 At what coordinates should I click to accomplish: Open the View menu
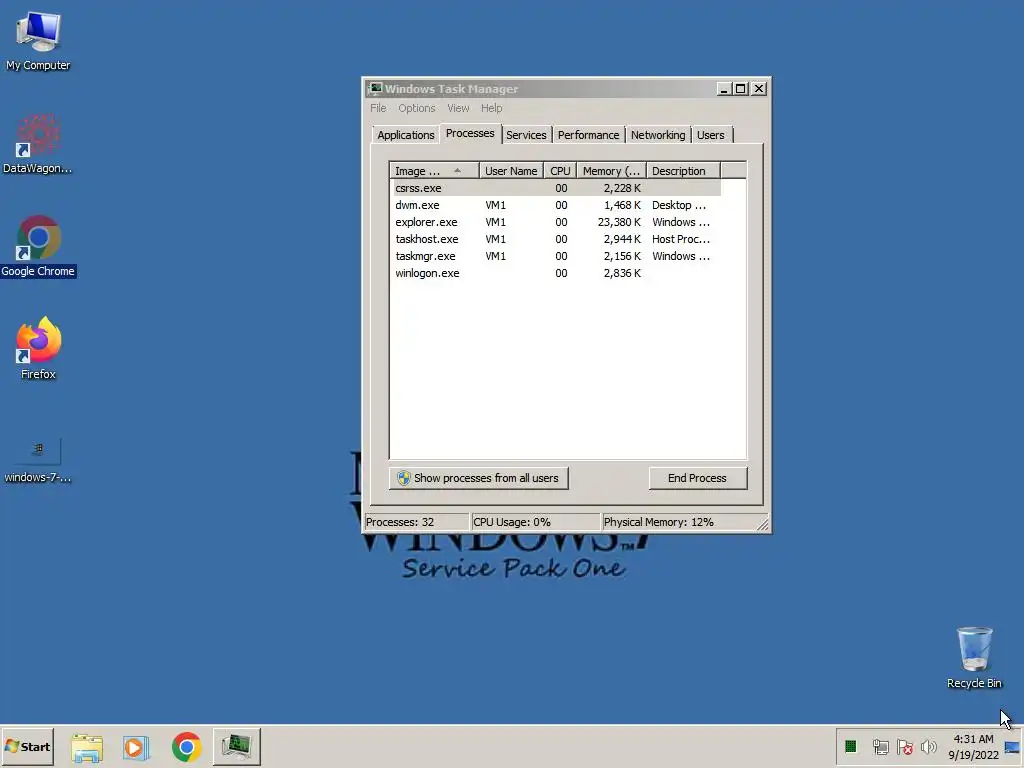[x=458, y=108]
